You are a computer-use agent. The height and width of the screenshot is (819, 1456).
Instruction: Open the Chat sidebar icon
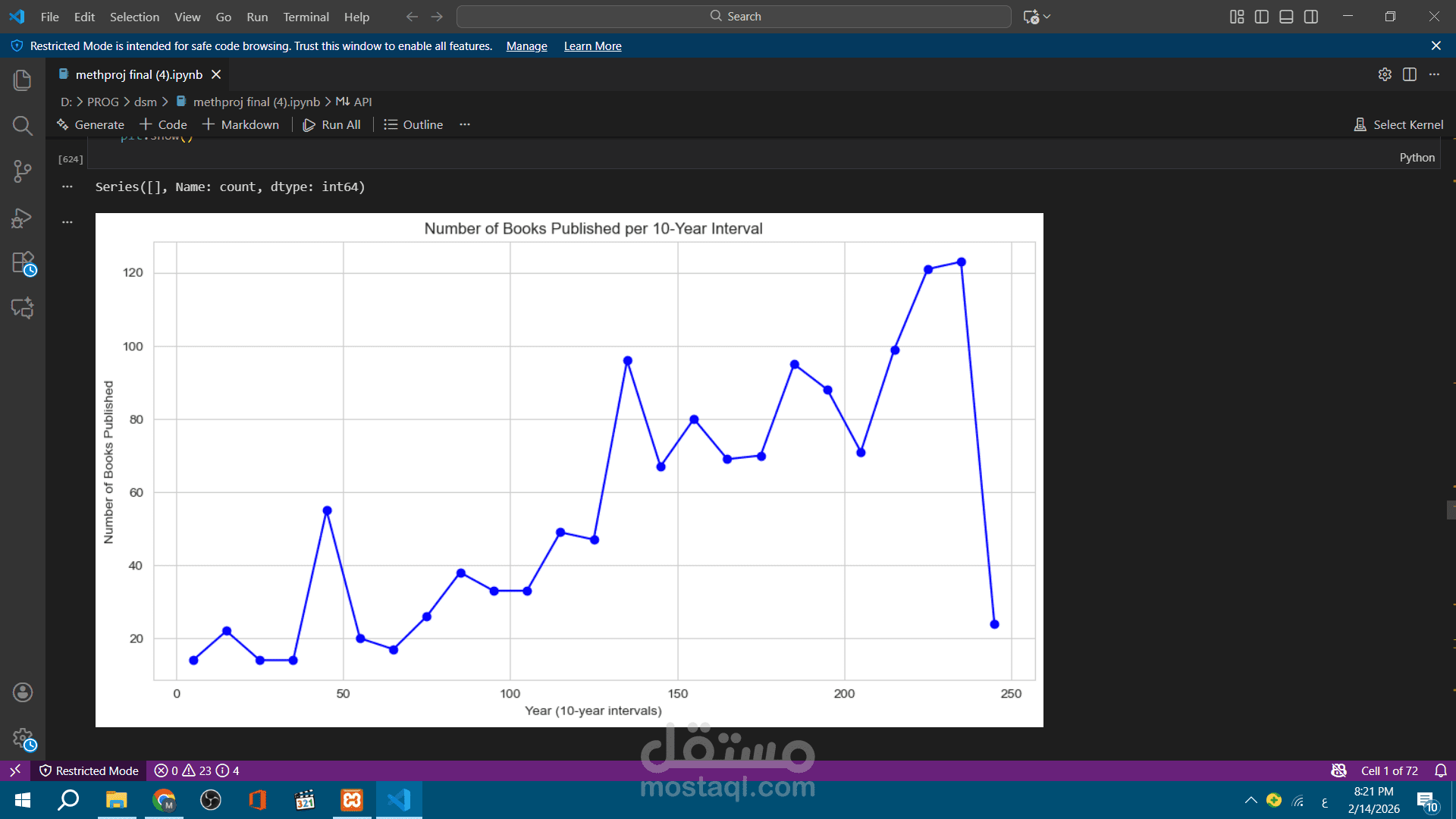coord(23,308)
